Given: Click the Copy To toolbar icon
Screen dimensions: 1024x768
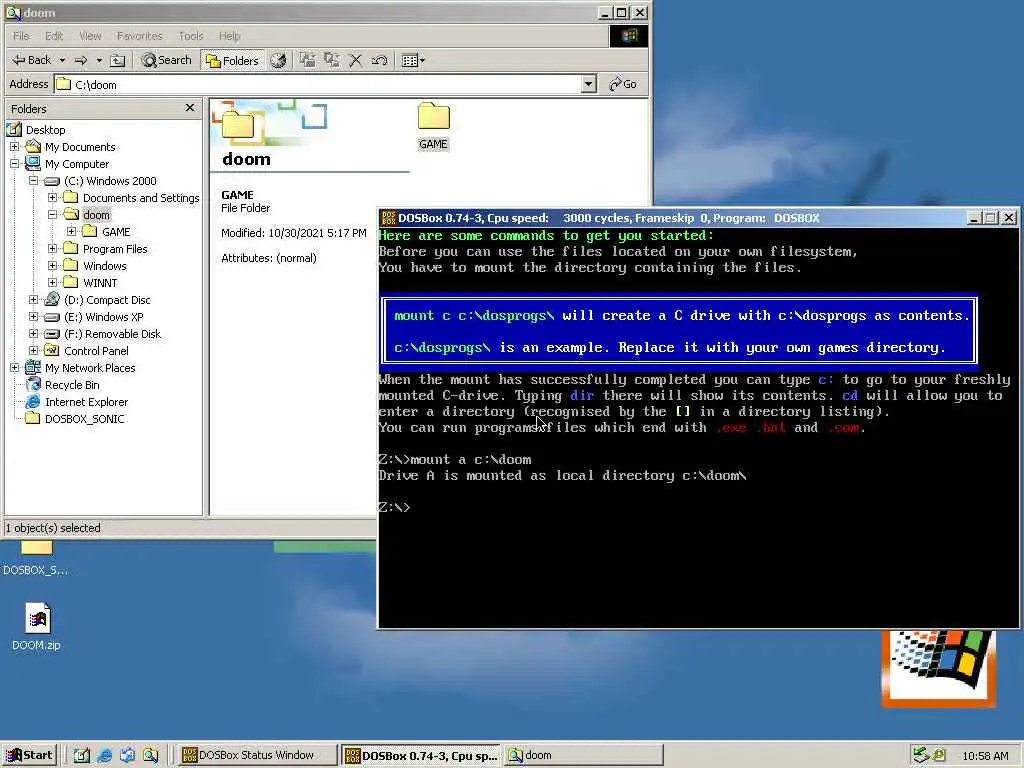Looking at the screenshot, I should (x=332, y=60).
